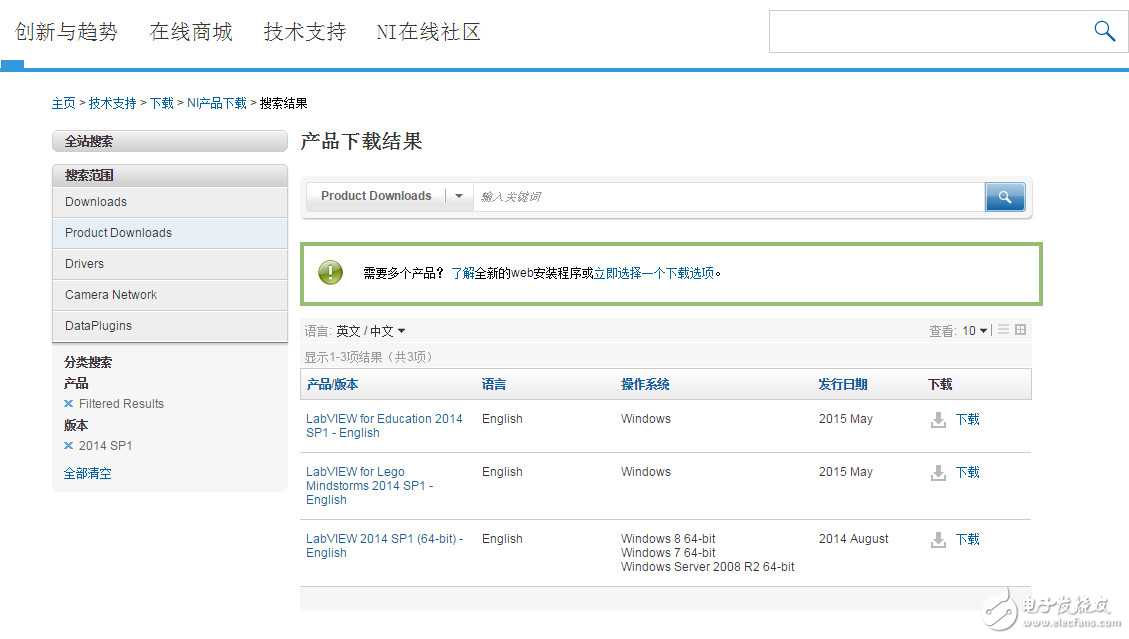The height and width of the screenshot is (639, 1129).
Task: Click the 显示1-3项结果 result count text
Action: [x=368, y=357]
